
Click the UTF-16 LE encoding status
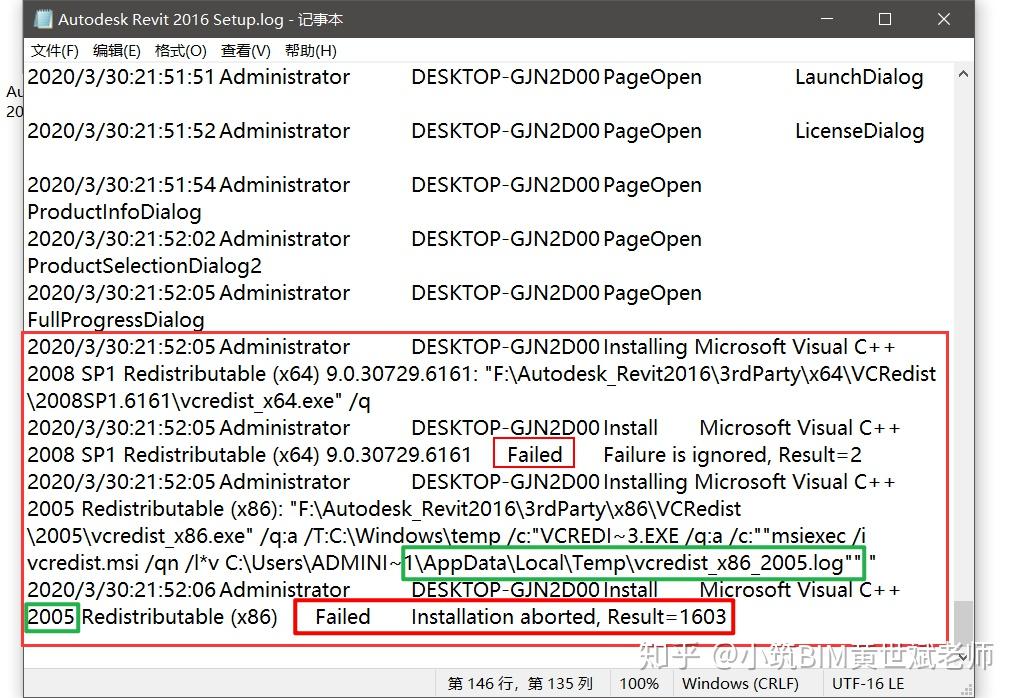coord(868,684)
